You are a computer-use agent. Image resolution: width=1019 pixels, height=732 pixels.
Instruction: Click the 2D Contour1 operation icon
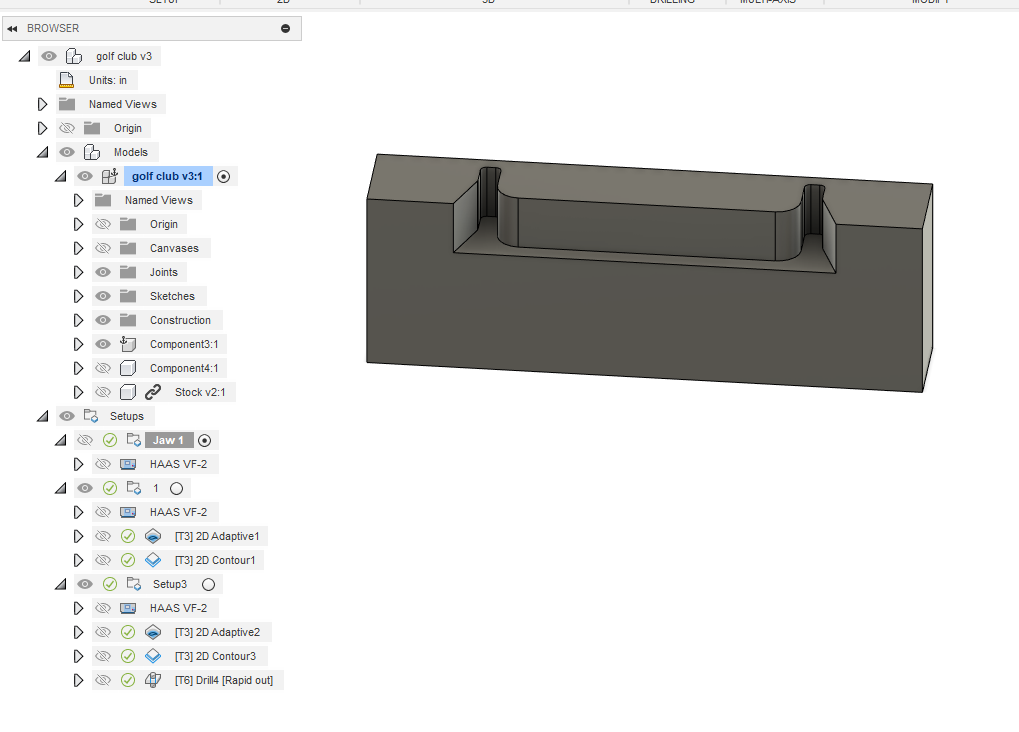[x=153, y=560]
